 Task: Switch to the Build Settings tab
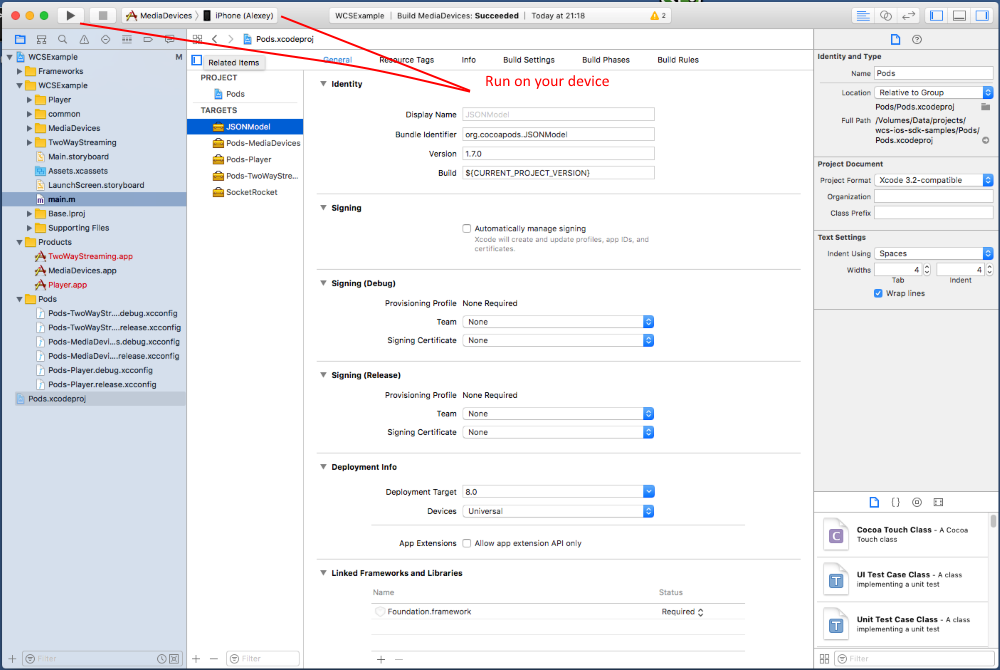coord(528,60)
